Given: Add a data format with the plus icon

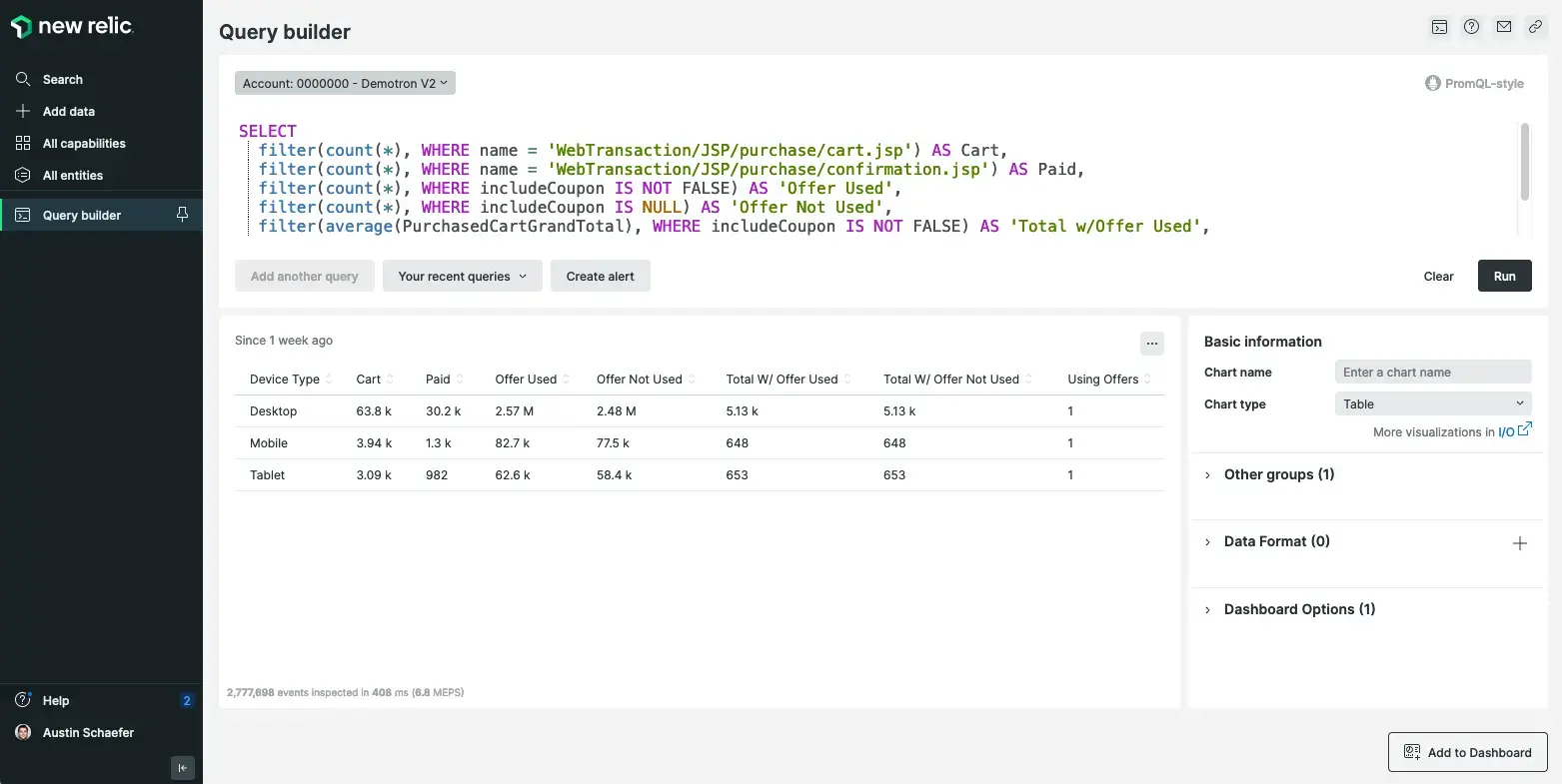Looking at the screenshot, I should [x=1519, y=543].
